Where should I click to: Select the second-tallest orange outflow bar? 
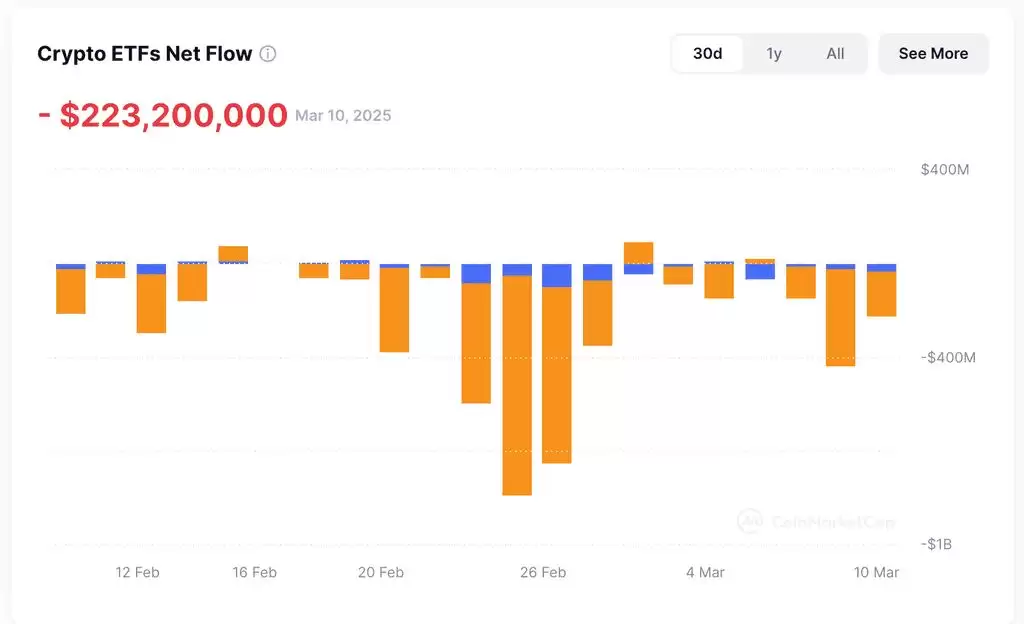pos(557,375)
